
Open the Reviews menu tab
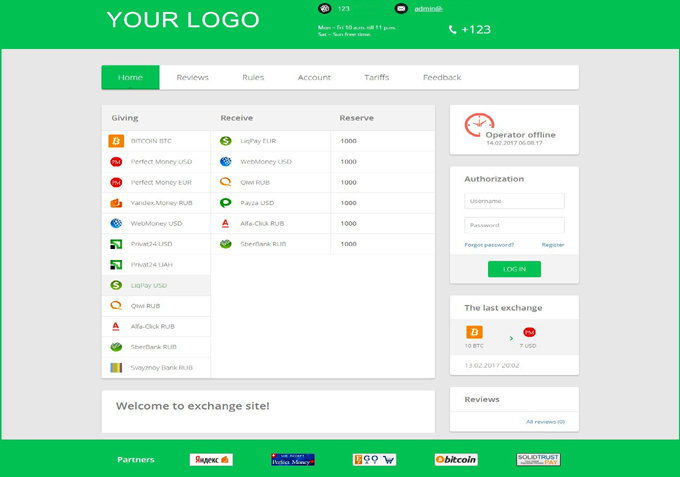click(x=193, y=78)
